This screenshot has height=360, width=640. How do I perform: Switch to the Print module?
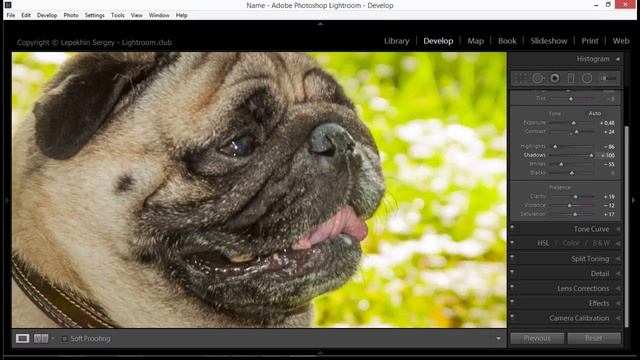(590, 41)
